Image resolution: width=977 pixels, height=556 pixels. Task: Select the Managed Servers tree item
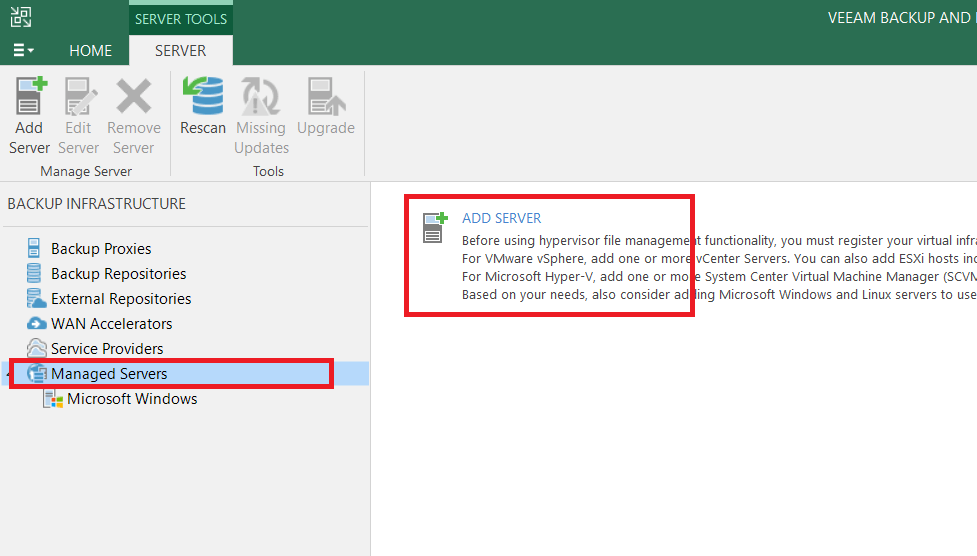tap(109, 374)
